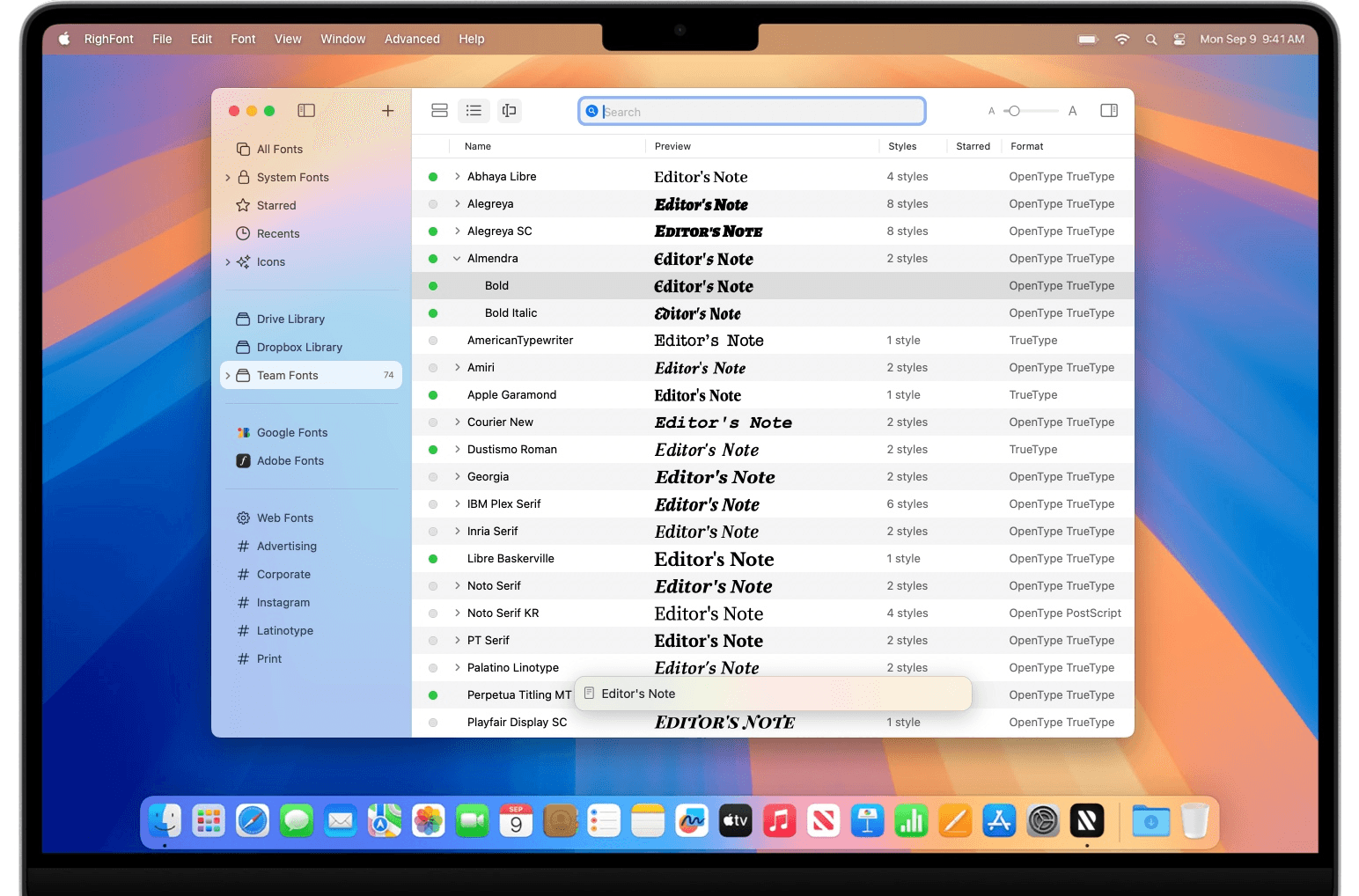Viewport: 1359px width, 896px height.
Task: Select the Advertising tag
Action: (x=276, y=547)
